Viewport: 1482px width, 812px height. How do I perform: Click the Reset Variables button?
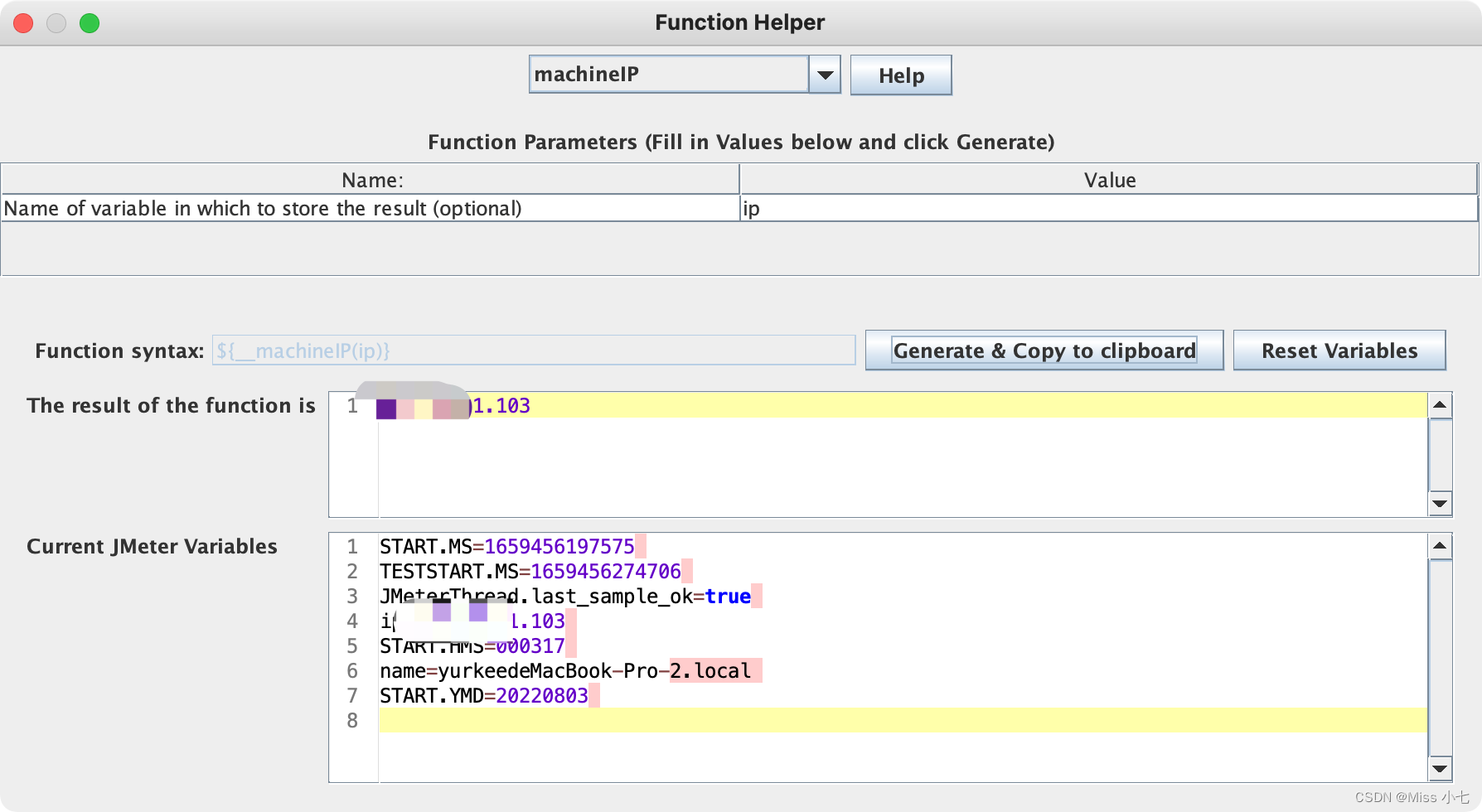click(x=1339, y=350)
